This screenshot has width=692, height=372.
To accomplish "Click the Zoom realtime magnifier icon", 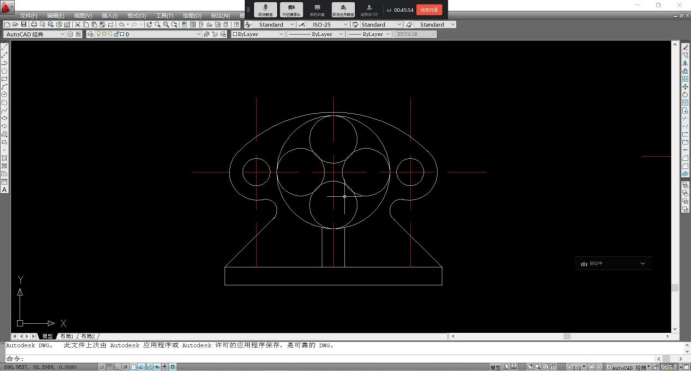I will (x=158, y=25).
